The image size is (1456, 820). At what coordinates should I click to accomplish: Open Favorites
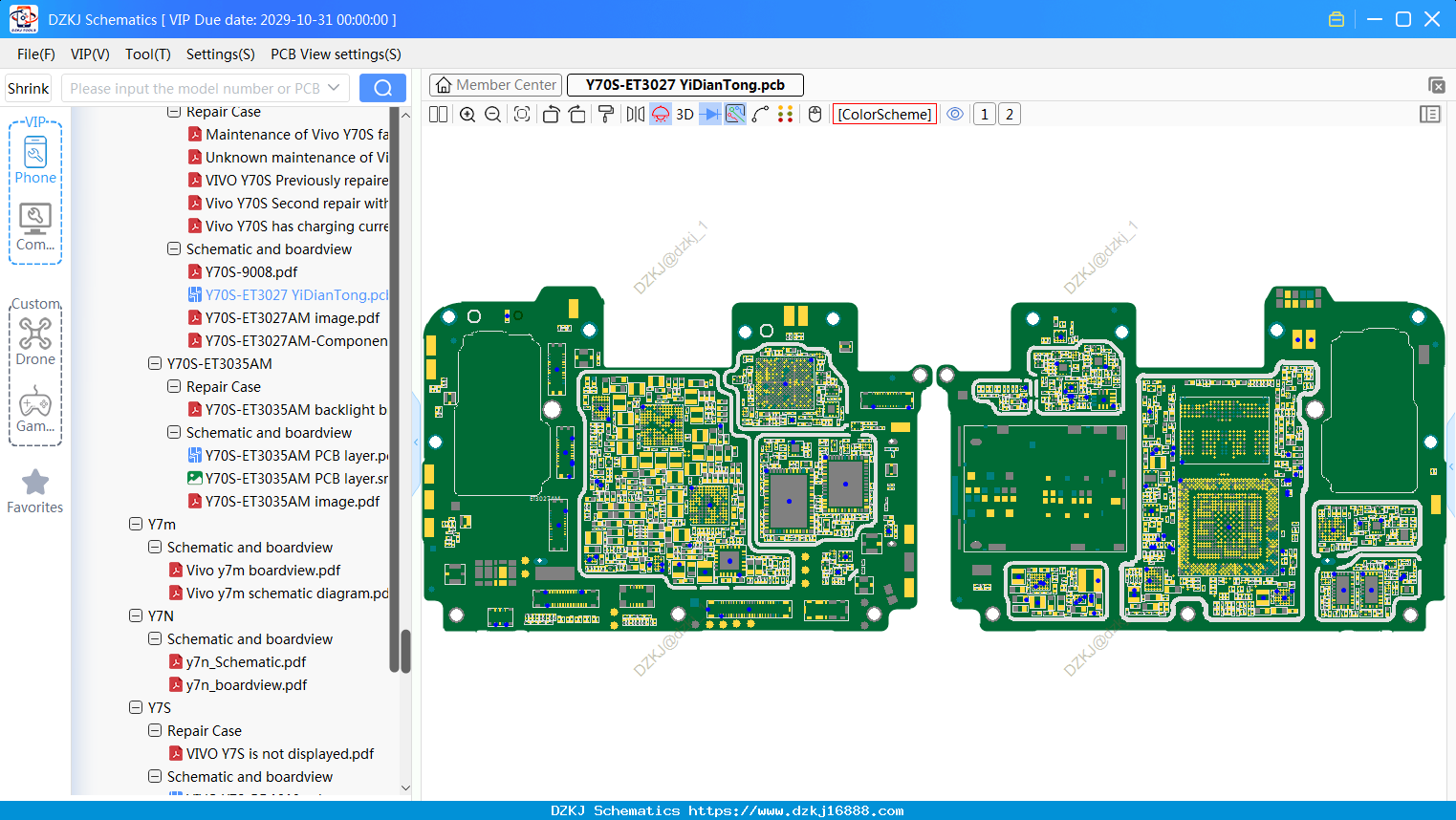[35, 491]
